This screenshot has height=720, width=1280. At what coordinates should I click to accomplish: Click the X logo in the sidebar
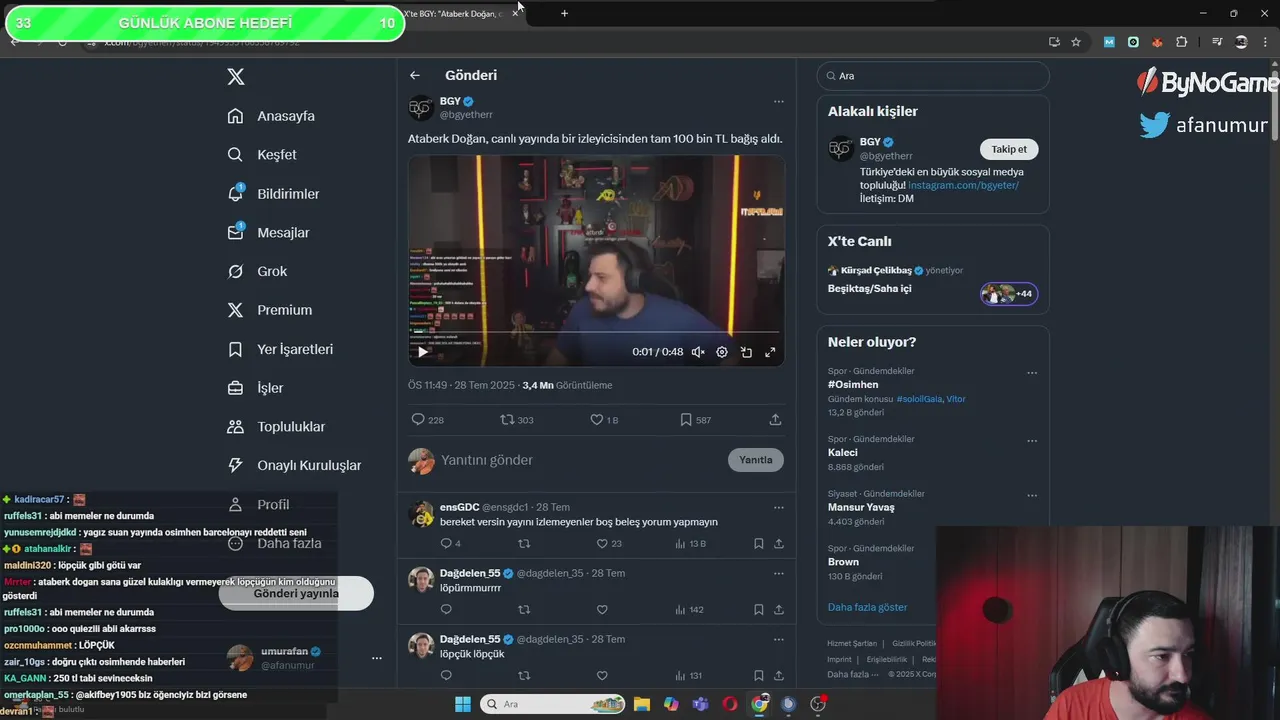(x=236, y=77)
